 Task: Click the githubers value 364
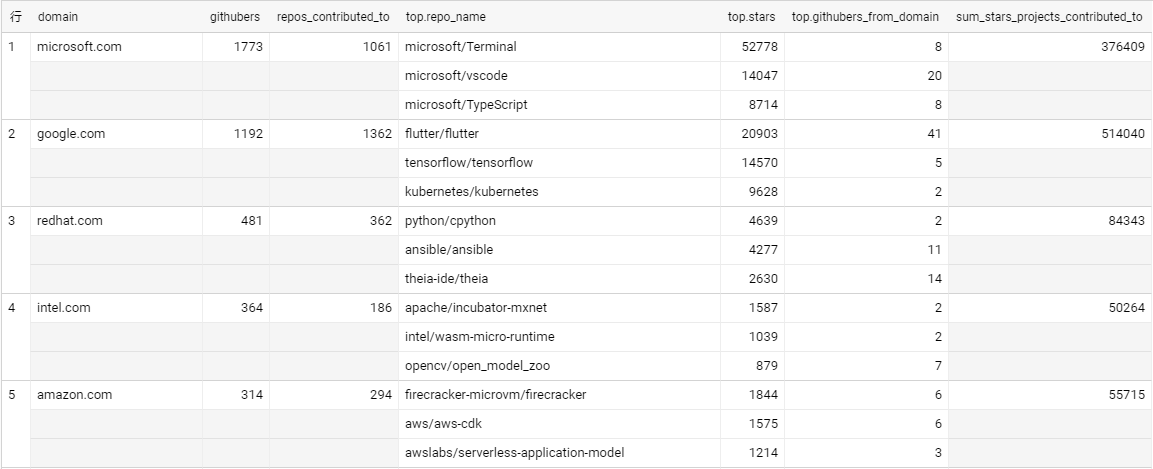[x=251, y=307]
